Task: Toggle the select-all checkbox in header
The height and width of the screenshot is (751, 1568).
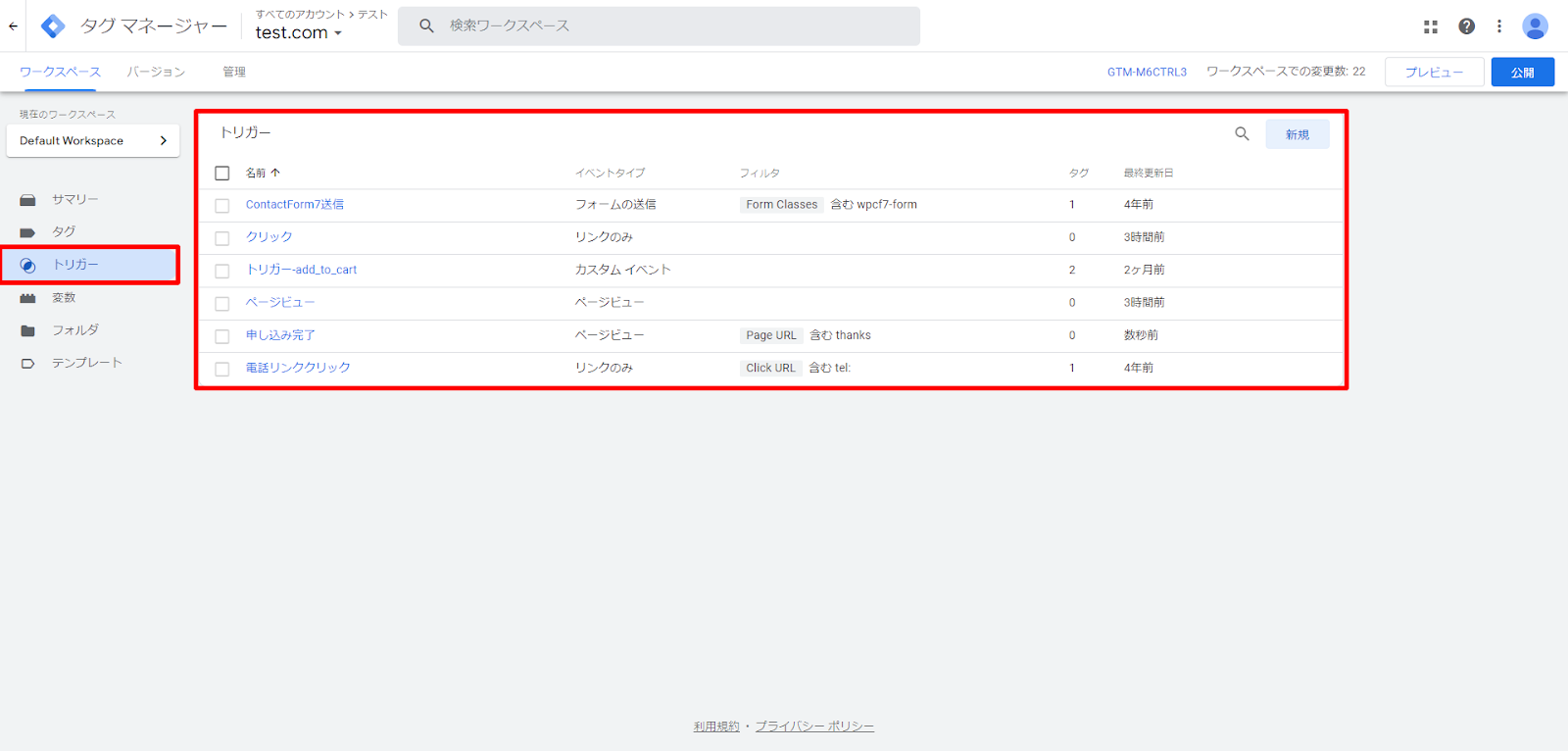Action: pyautogui.click(x=222, y=174)
